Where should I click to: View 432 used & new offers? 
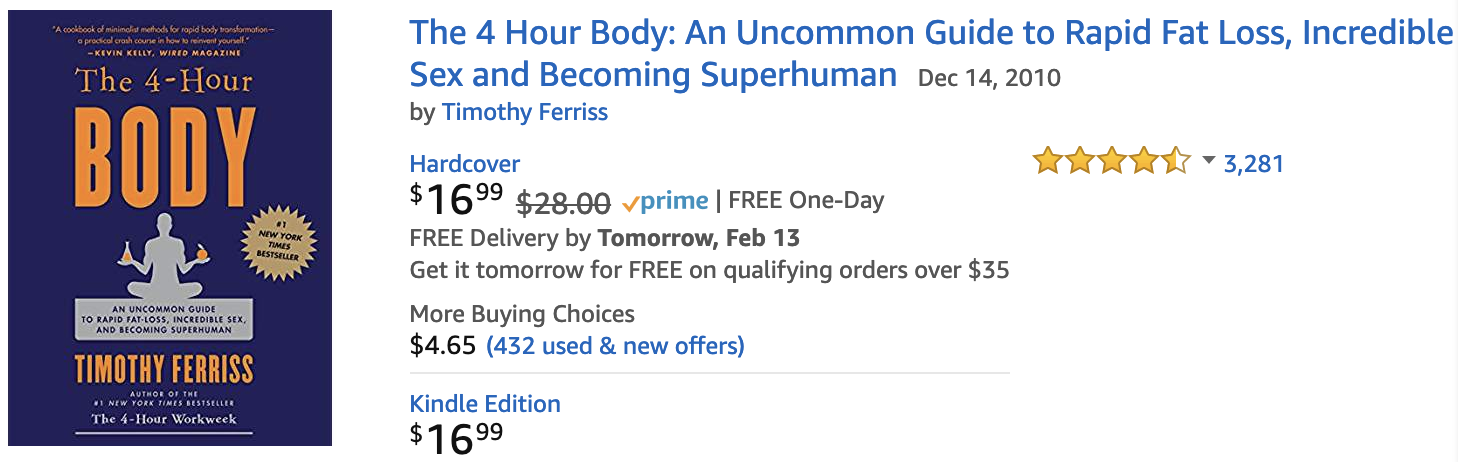[x=615, y=347]
